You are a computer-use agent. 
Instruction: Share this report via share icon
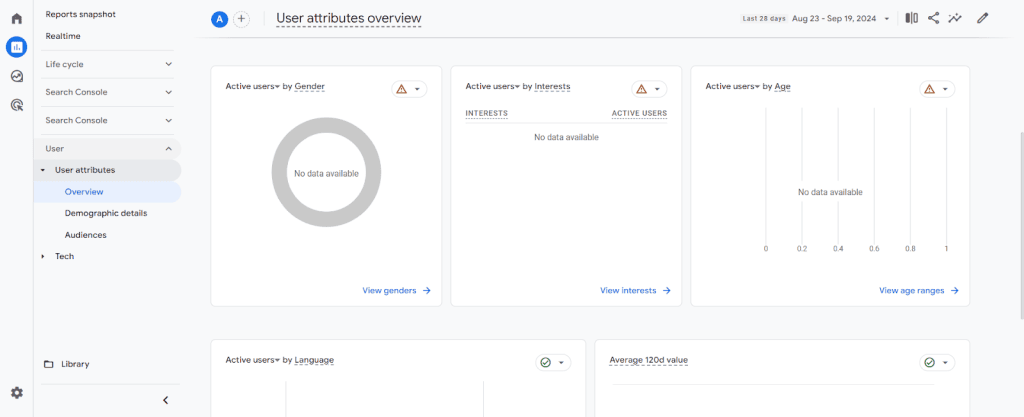pyautogui.click(x=933, y=18)
